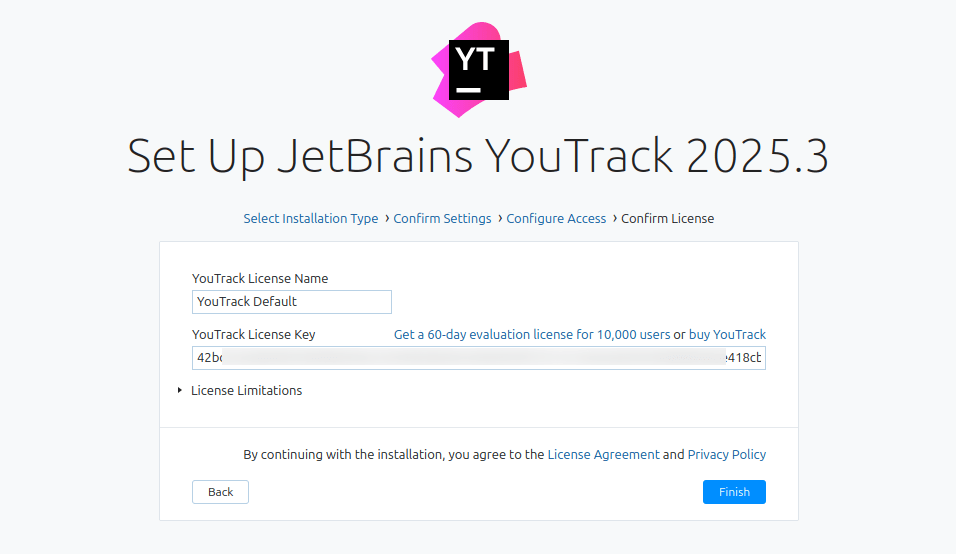View the Privacy Policy

pyautogui.click(x=726, y=455)
